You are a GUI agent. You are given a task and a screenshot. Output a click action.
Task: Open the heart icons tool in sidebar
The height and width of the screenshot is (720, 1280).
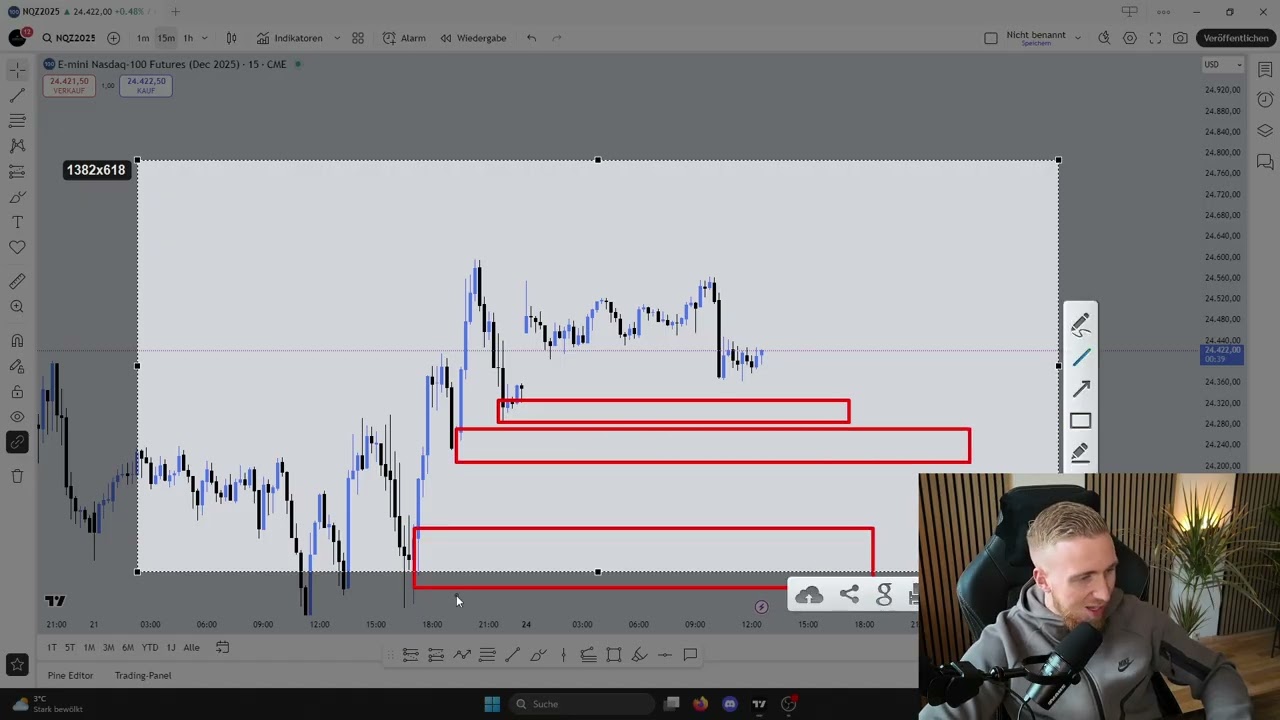(x=17, y=247)
